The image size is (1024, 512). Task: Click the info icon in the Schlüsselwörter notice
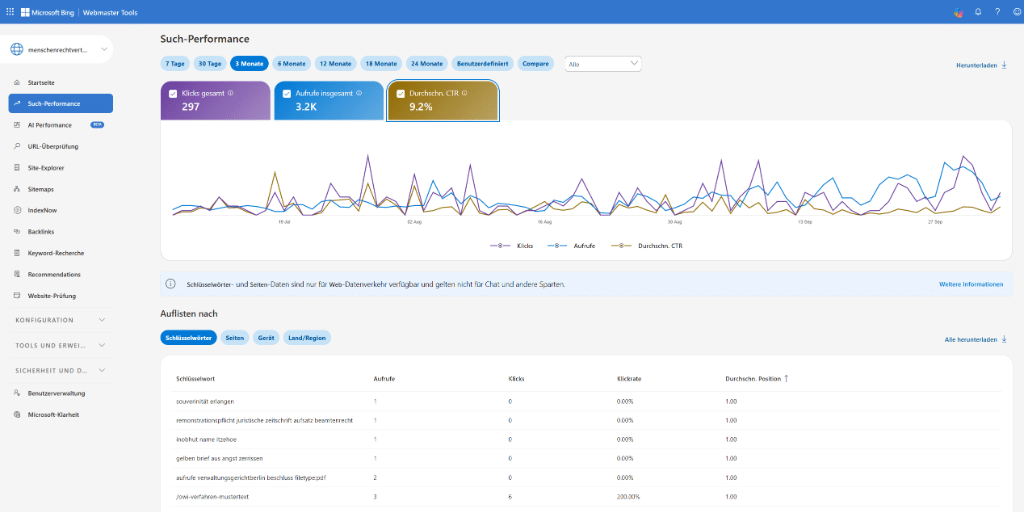point(170,284)
